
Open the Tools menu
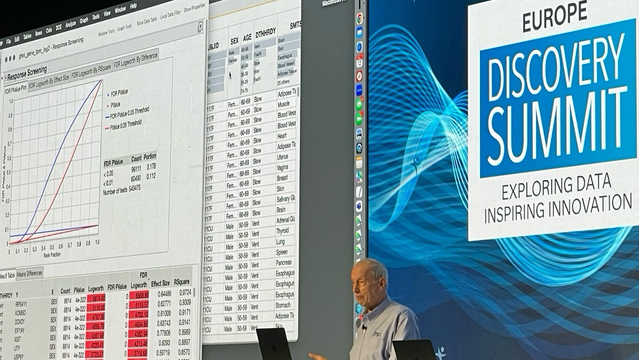click(x=96, y=17)
